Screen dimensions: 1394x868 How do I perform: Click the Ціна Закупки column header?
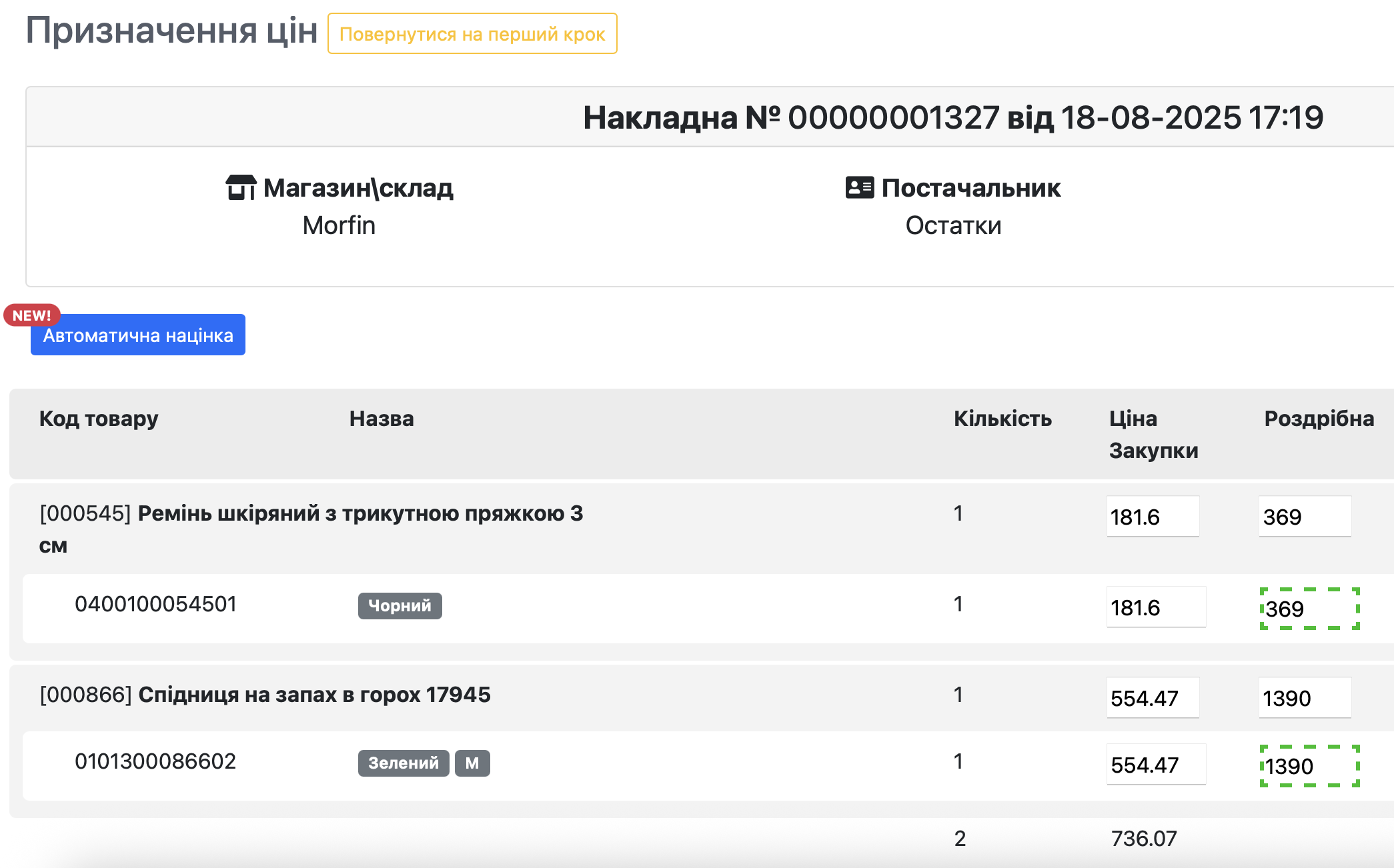(x=1153, y=435)
